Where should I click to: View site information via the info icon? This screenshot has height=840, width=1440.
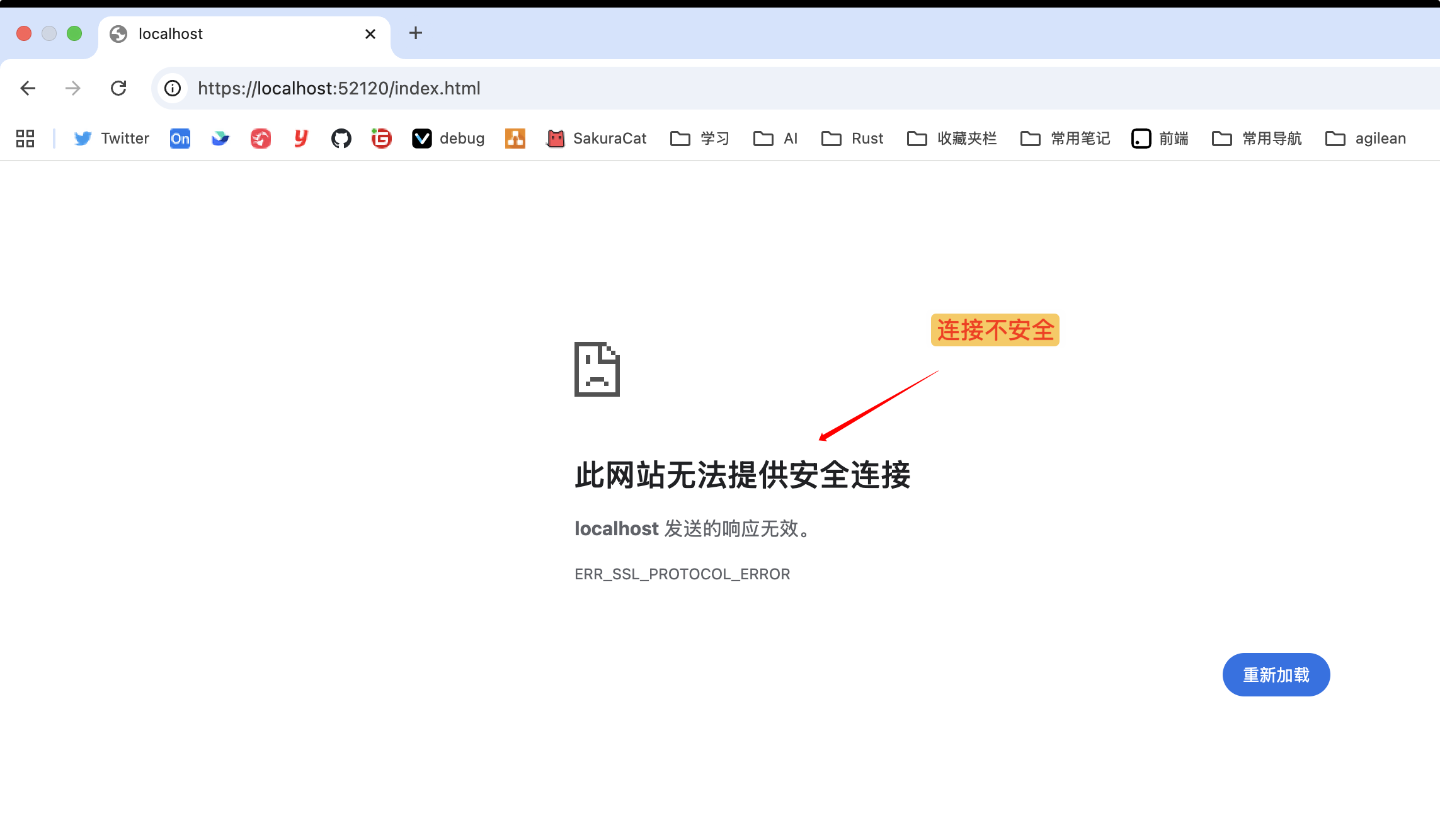172,88
